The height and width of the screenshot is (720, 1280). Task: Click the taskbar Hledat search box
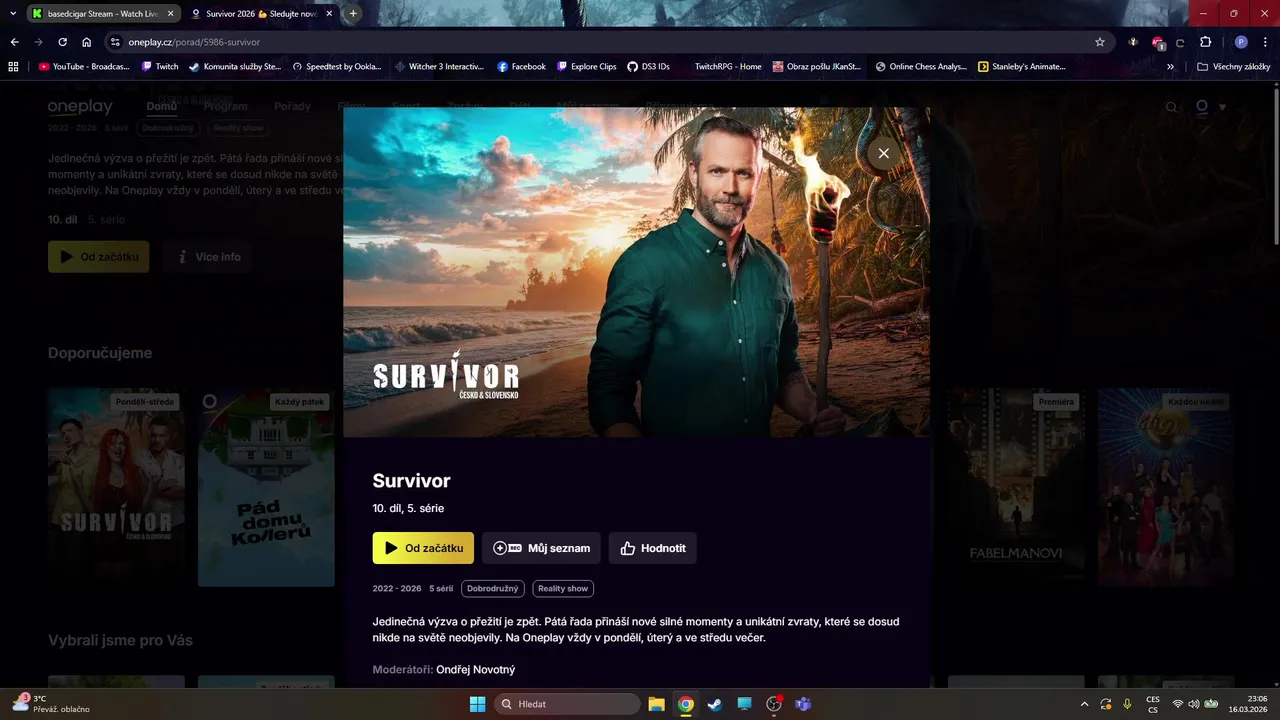coord(567,704)
